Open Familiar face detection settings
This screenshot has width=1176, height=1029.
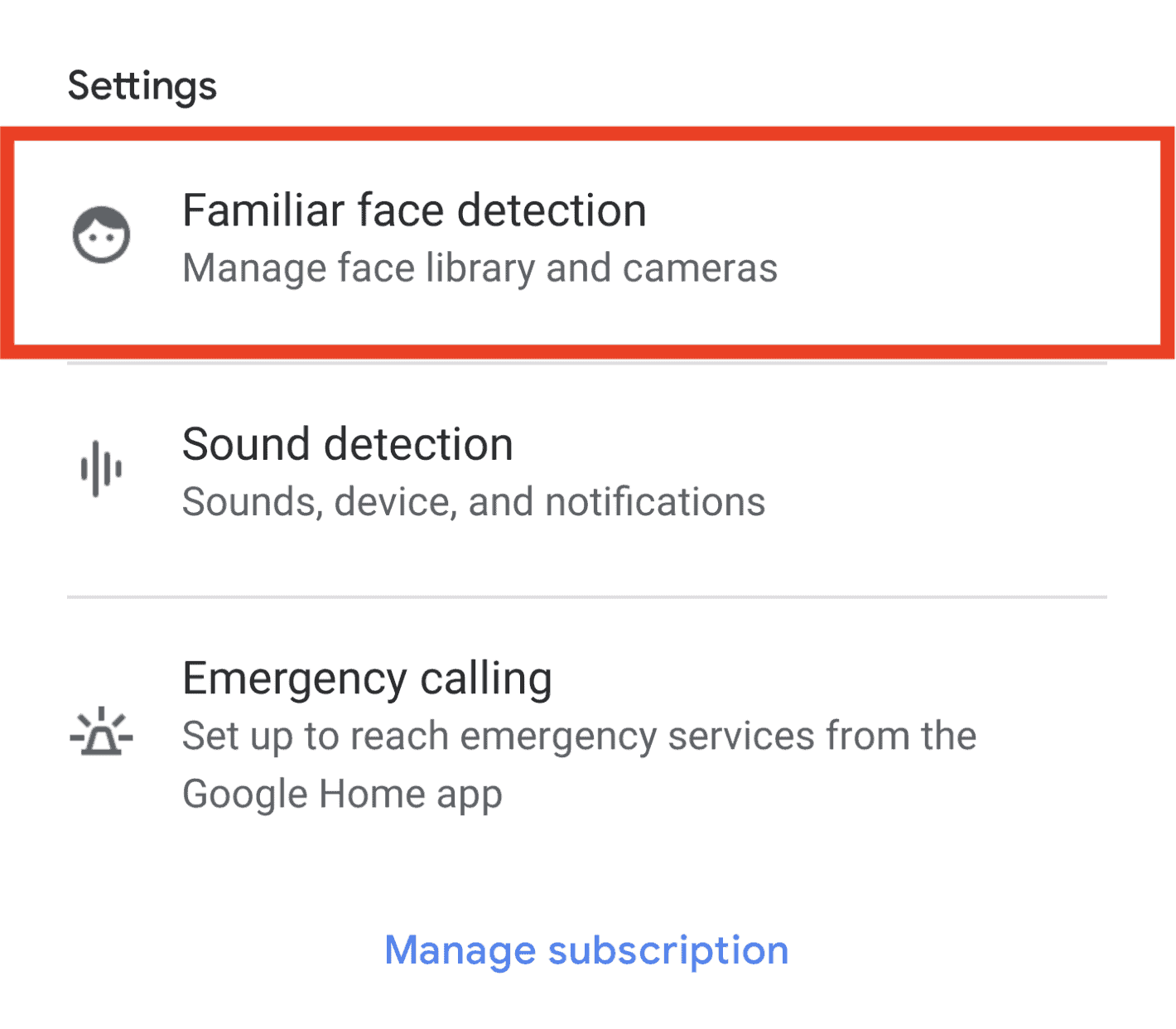[587, 243]
